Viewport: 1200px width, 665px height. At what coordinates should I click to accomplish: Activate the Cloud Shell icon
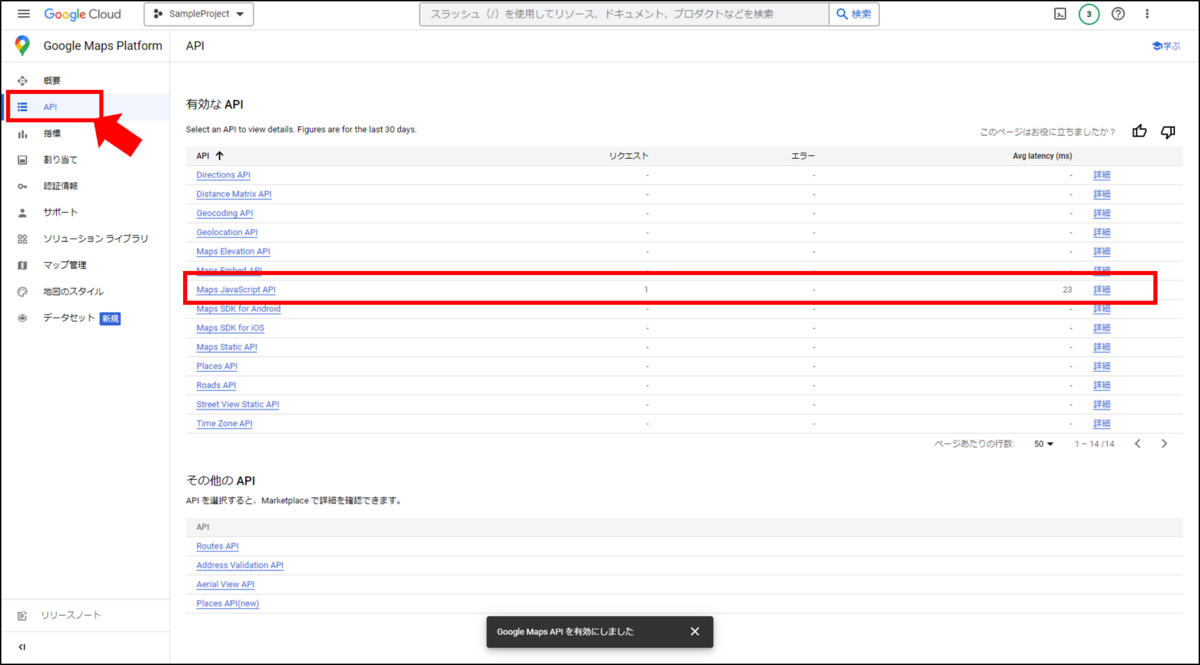point(1060,14)
